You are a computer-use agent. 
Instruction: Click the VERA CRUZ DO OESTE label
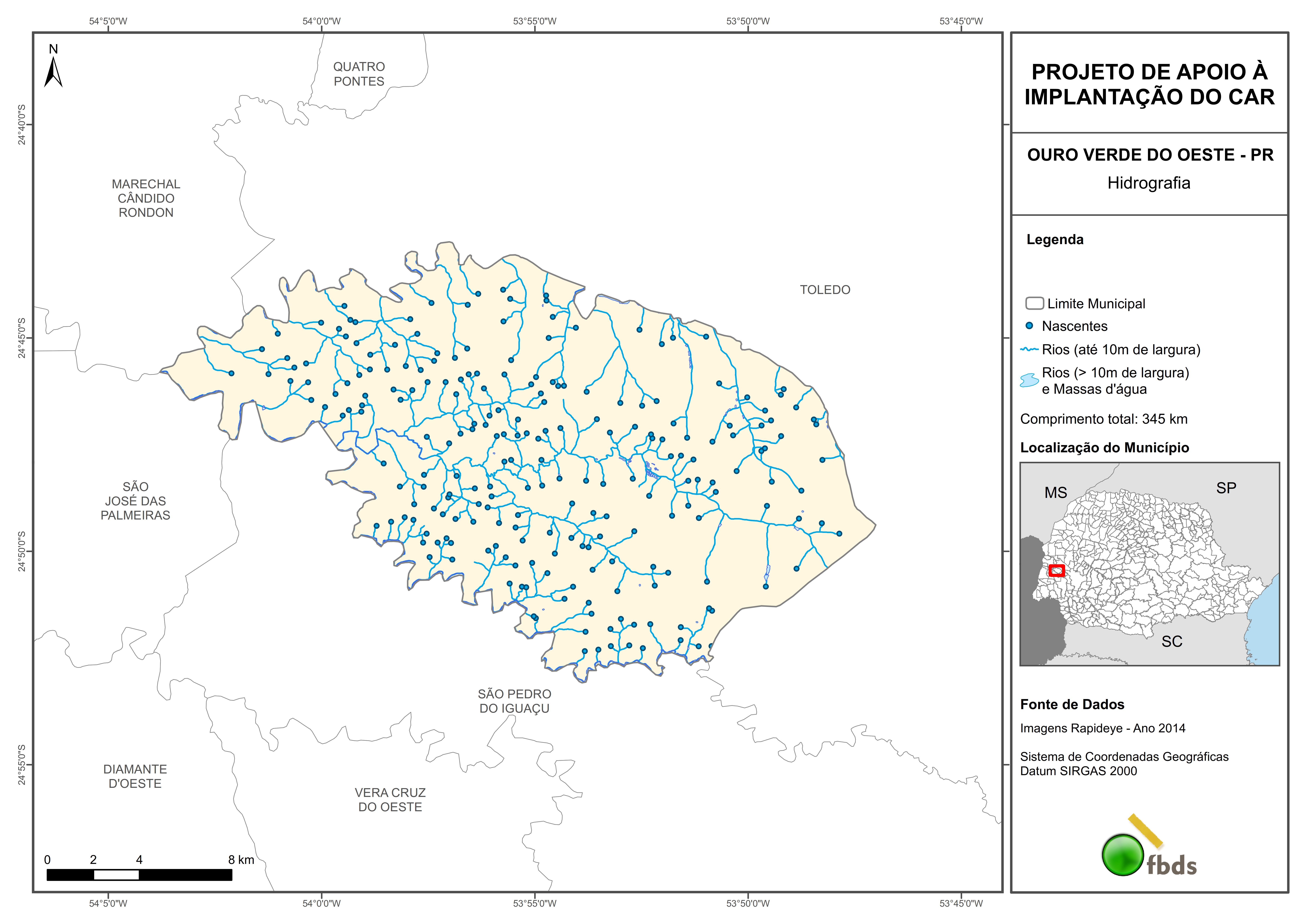point(390,799)
